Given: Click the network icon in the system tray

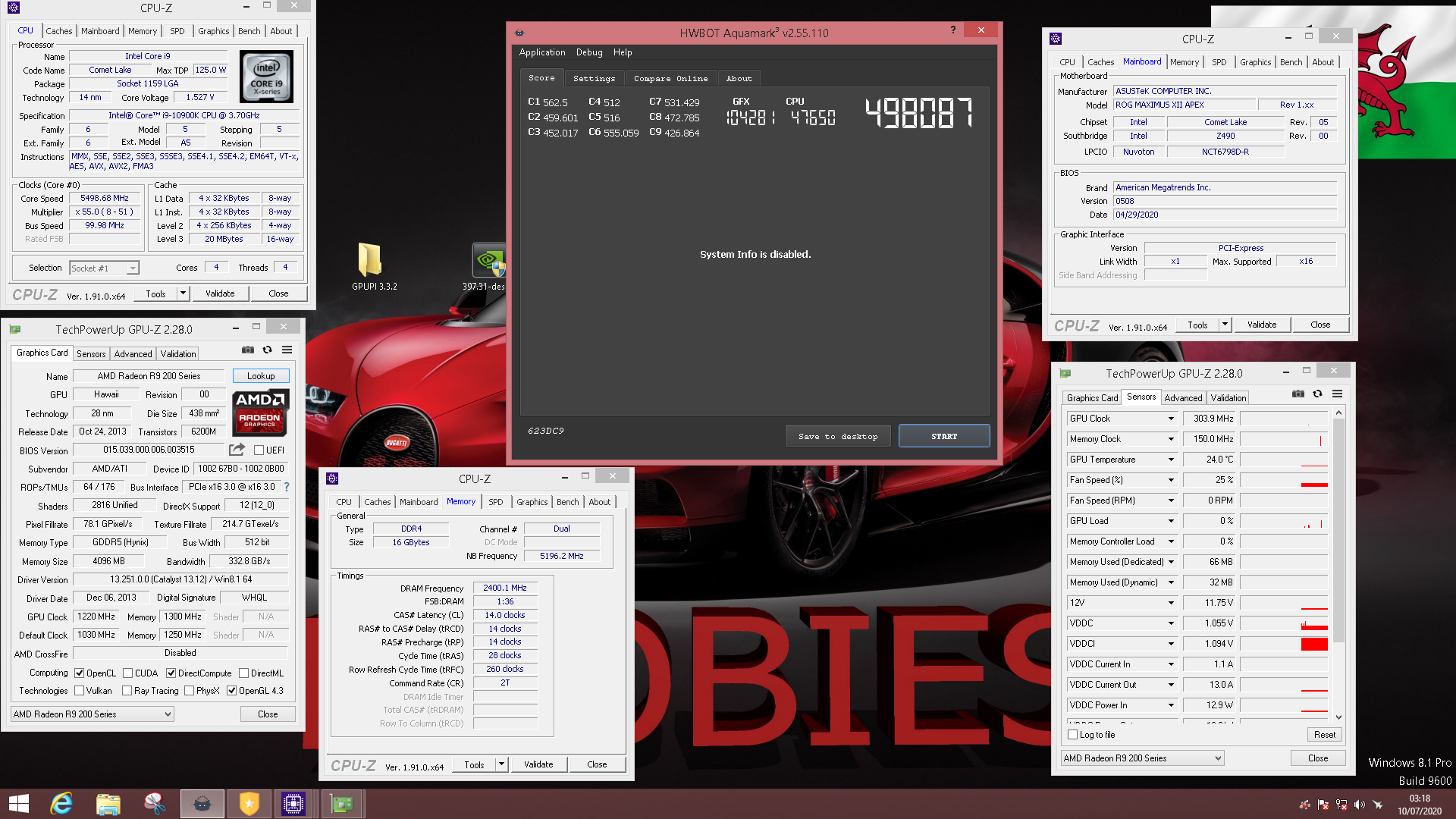Looking at the screenshot, I should (1341, 805).
